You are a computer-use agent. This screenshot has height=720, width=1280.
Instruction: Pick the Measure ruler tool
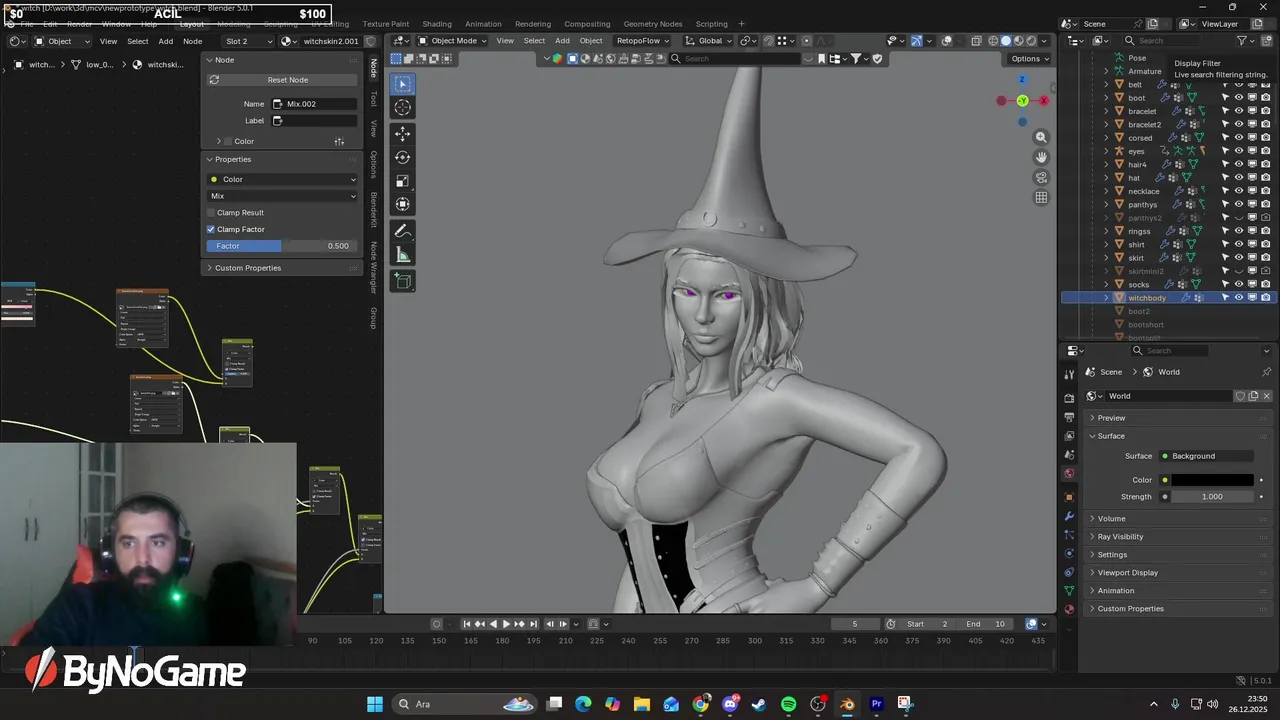(x=403, y=255)
